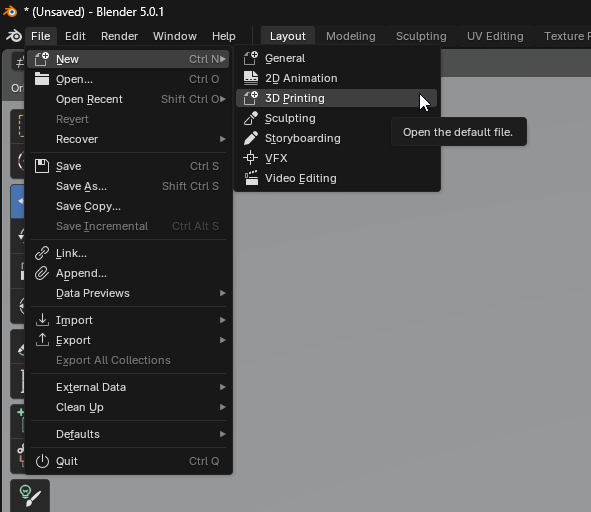This screenshot has width=591, height=512.
Task: Choose Save from the File menu
Action: click(x=128, y=166)
